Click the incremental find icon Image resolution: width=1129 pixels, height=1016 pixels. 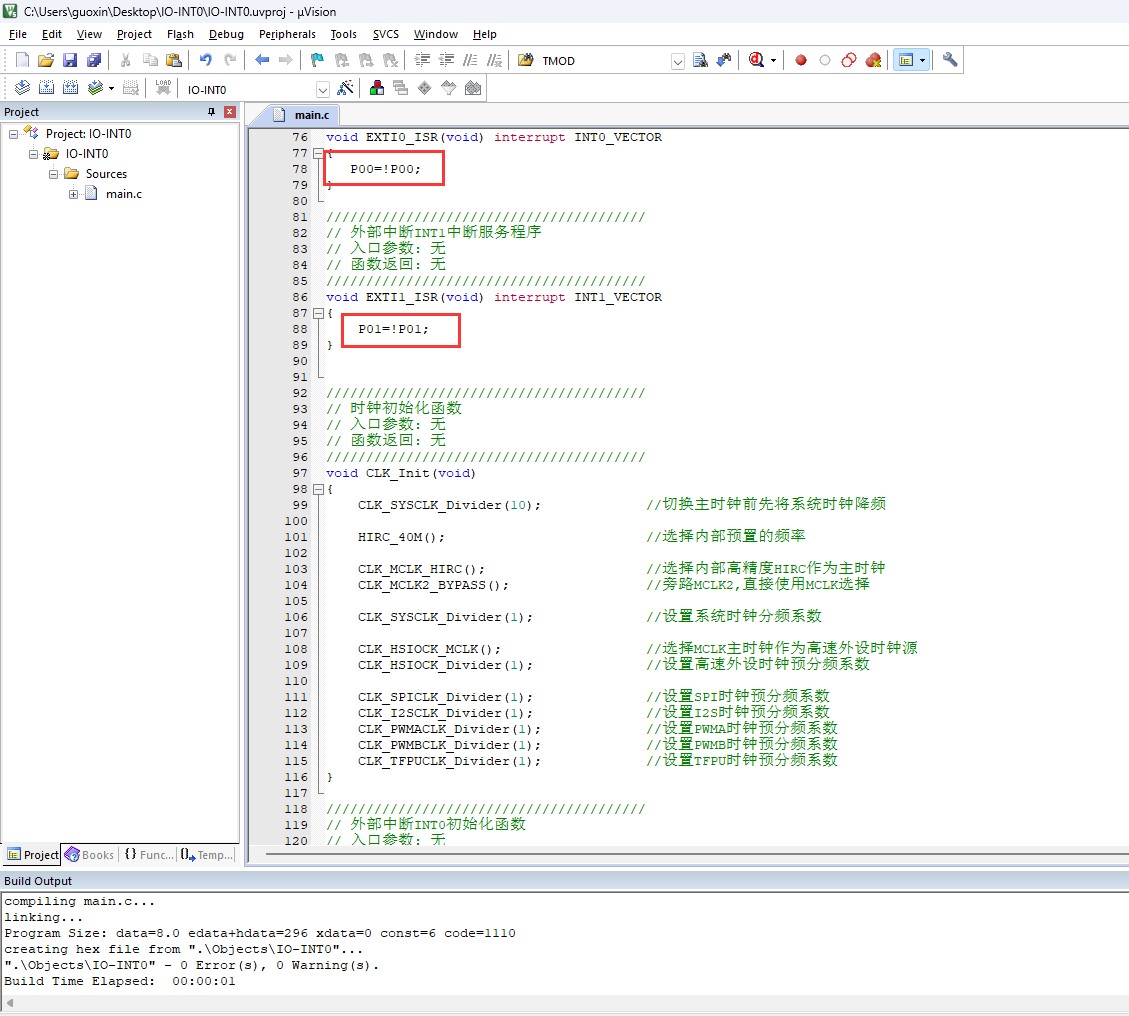(724, 60)
